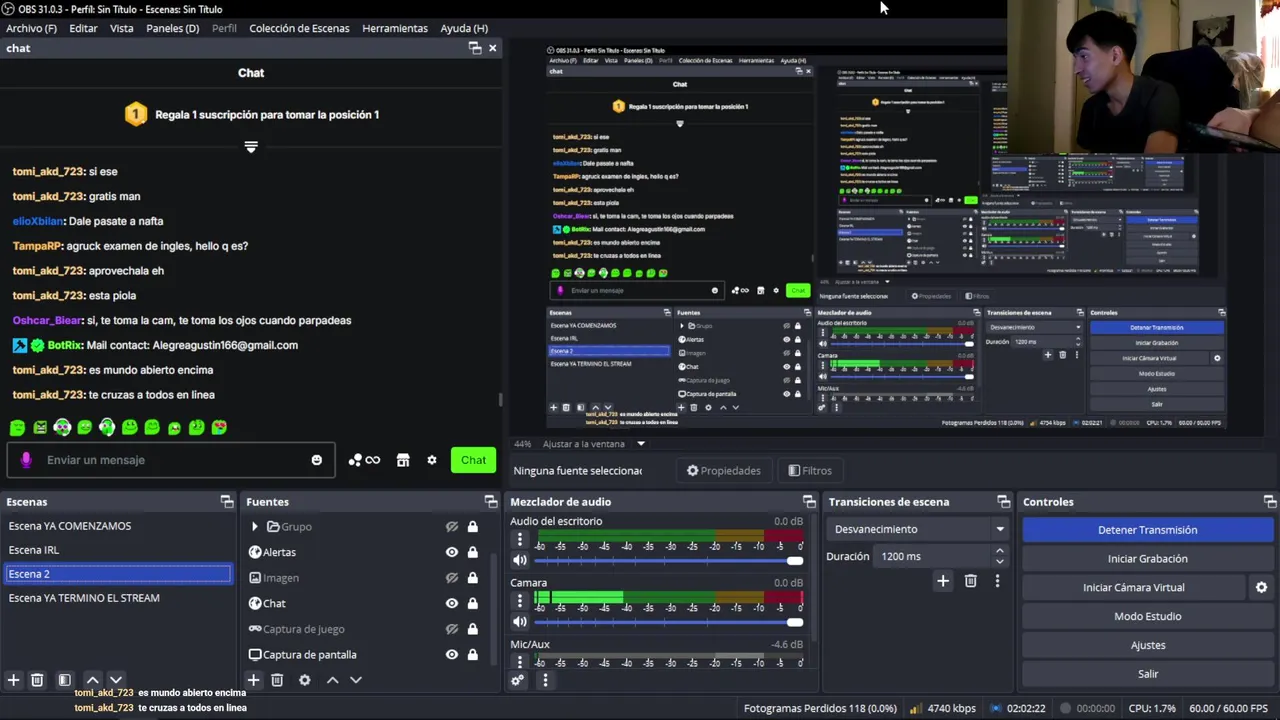Add a new scene with the plus icon
Screen dimensions: 1280x720
[x=13, y=680]
